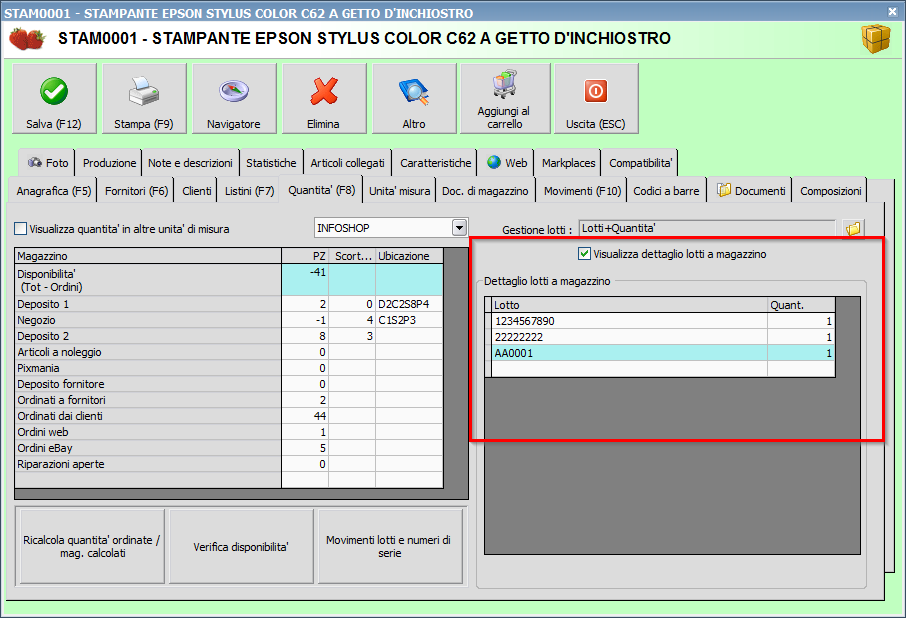Viewport: 906px width, 618px height.
Task: Open the Compatibilita' tab
Action: click(640, 163)
